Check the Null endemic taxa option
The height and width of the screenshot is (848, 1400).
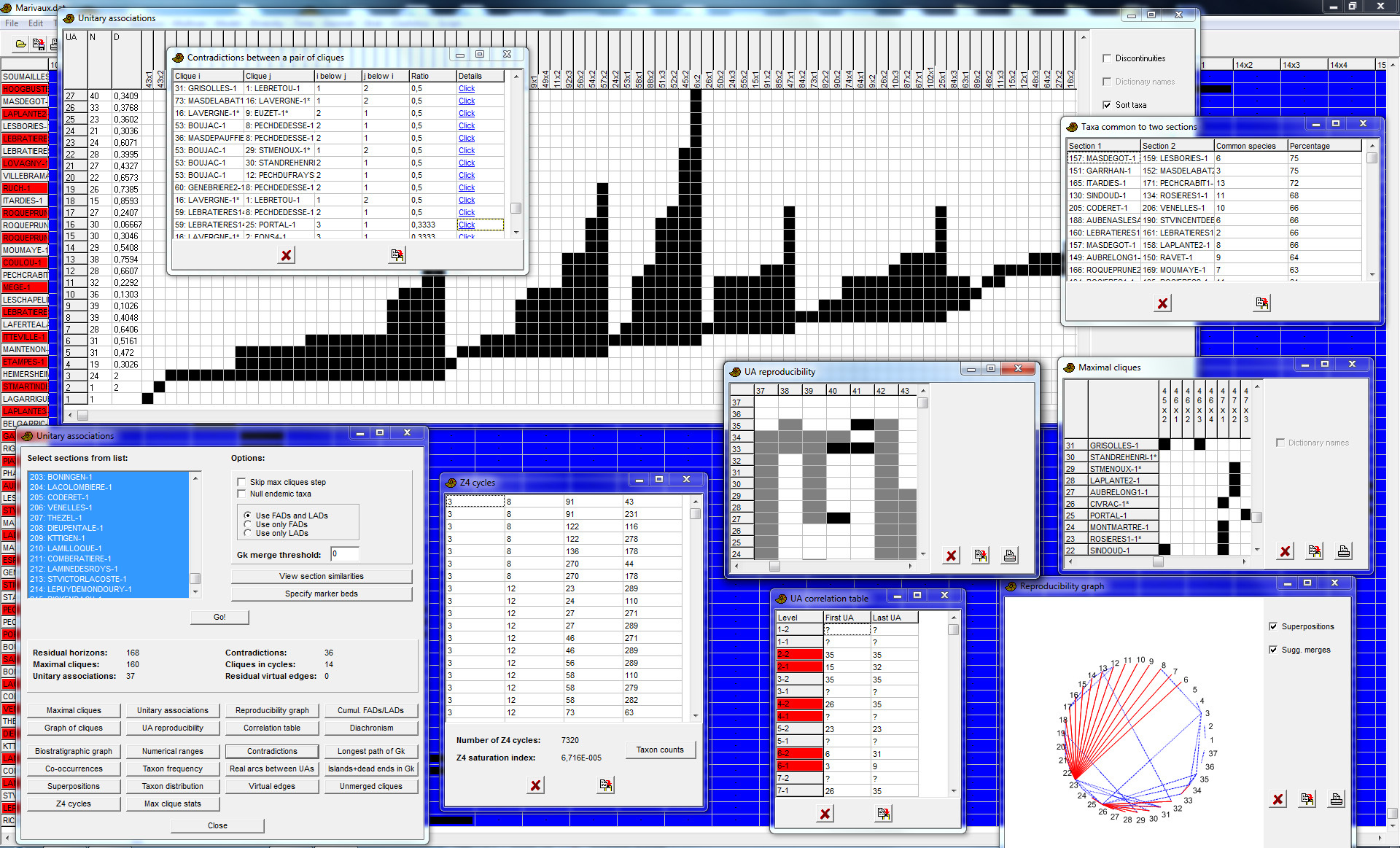pyautogui.click(x=241, y=494)
